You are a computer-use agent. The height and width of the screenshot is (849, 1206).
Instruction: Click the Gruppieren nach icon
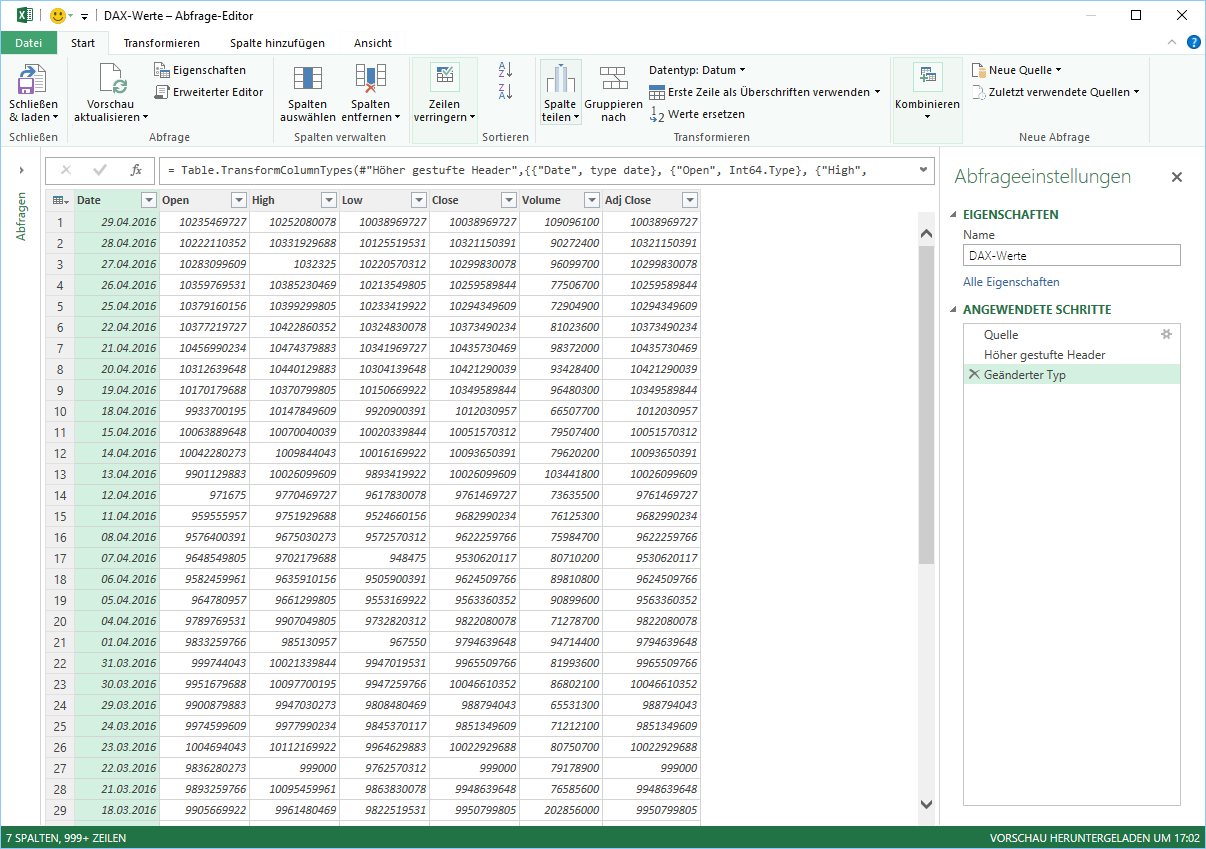click(613, 80)
